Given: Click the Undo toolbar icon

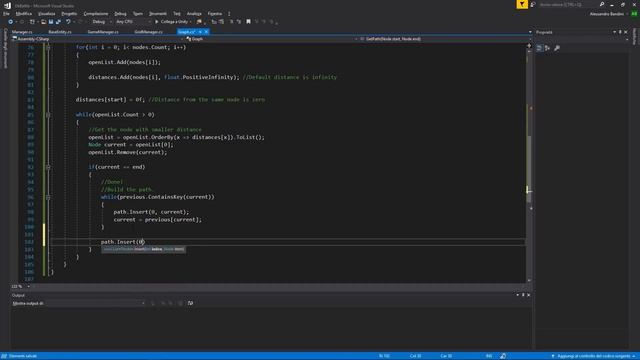Looking at the screenshot, I should point(68,22).
